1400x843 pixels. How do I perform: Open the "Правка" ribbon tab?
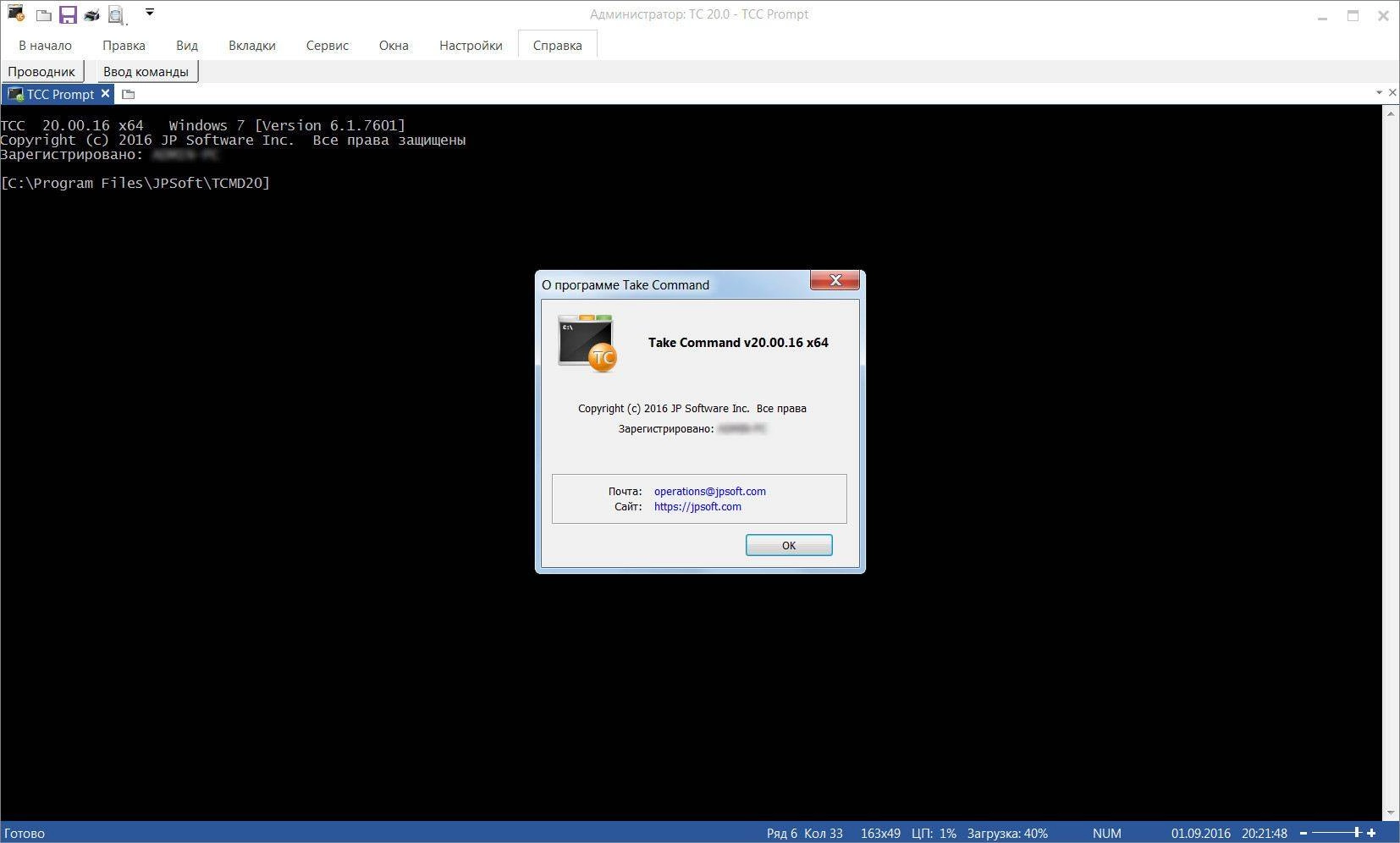(x=124, y=45)
